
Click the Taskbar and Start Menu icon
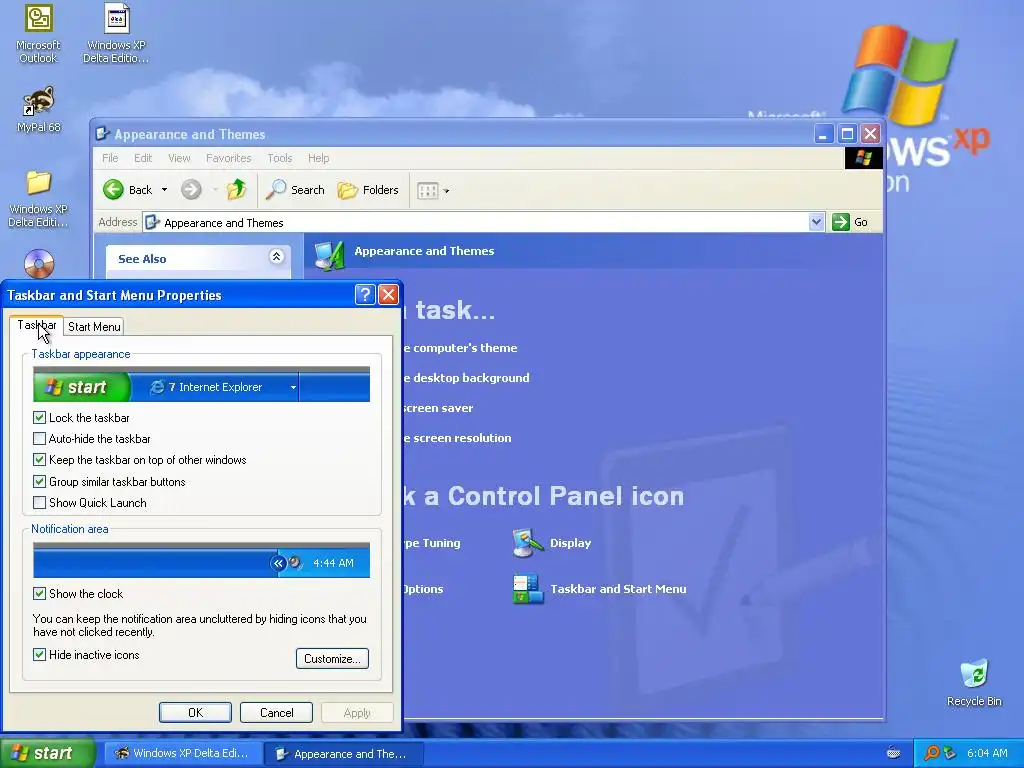point(528,589)
